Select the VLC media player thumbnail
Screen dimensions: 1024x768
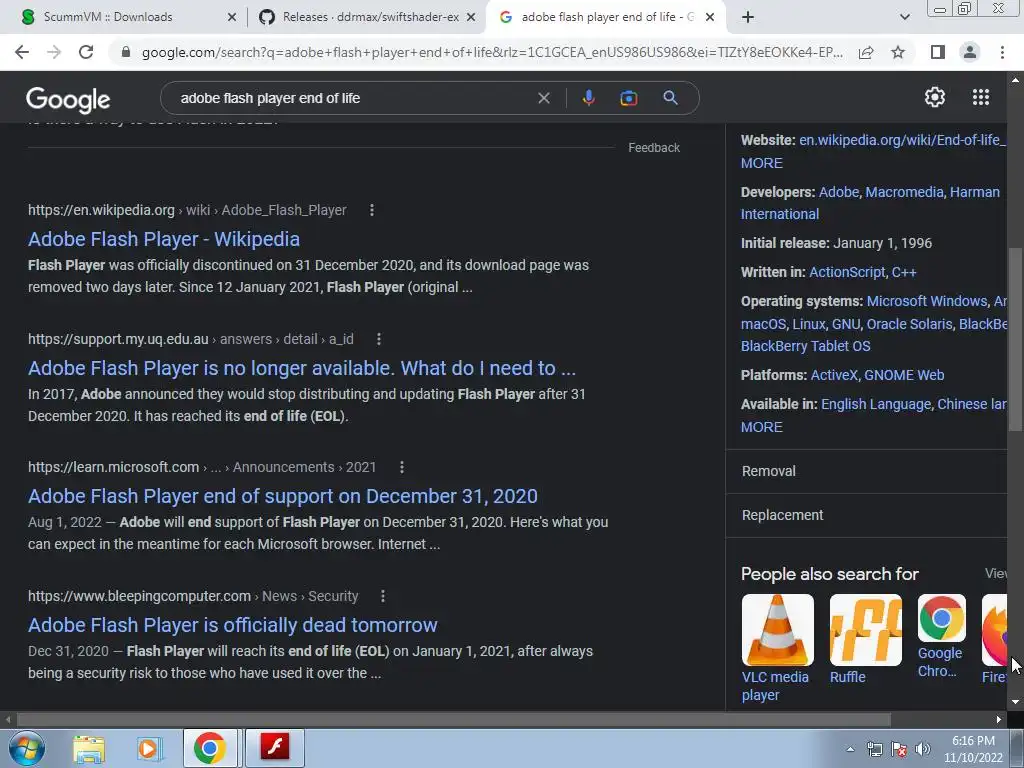pos(777,630)
